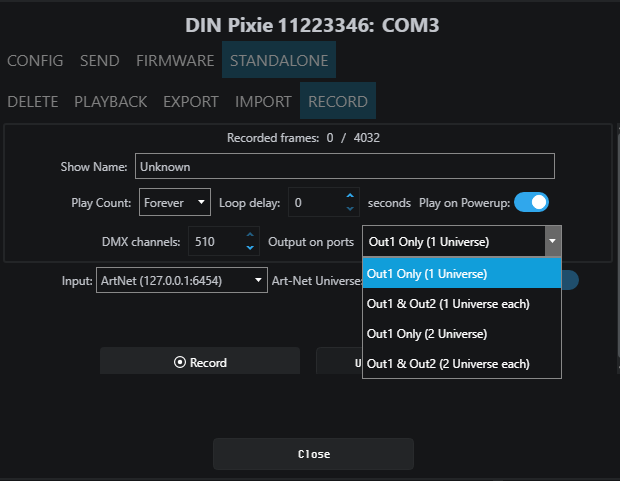Select the RECORD sub-tab
The width and height of the screenshot is (620, 481).
point(338,101)
